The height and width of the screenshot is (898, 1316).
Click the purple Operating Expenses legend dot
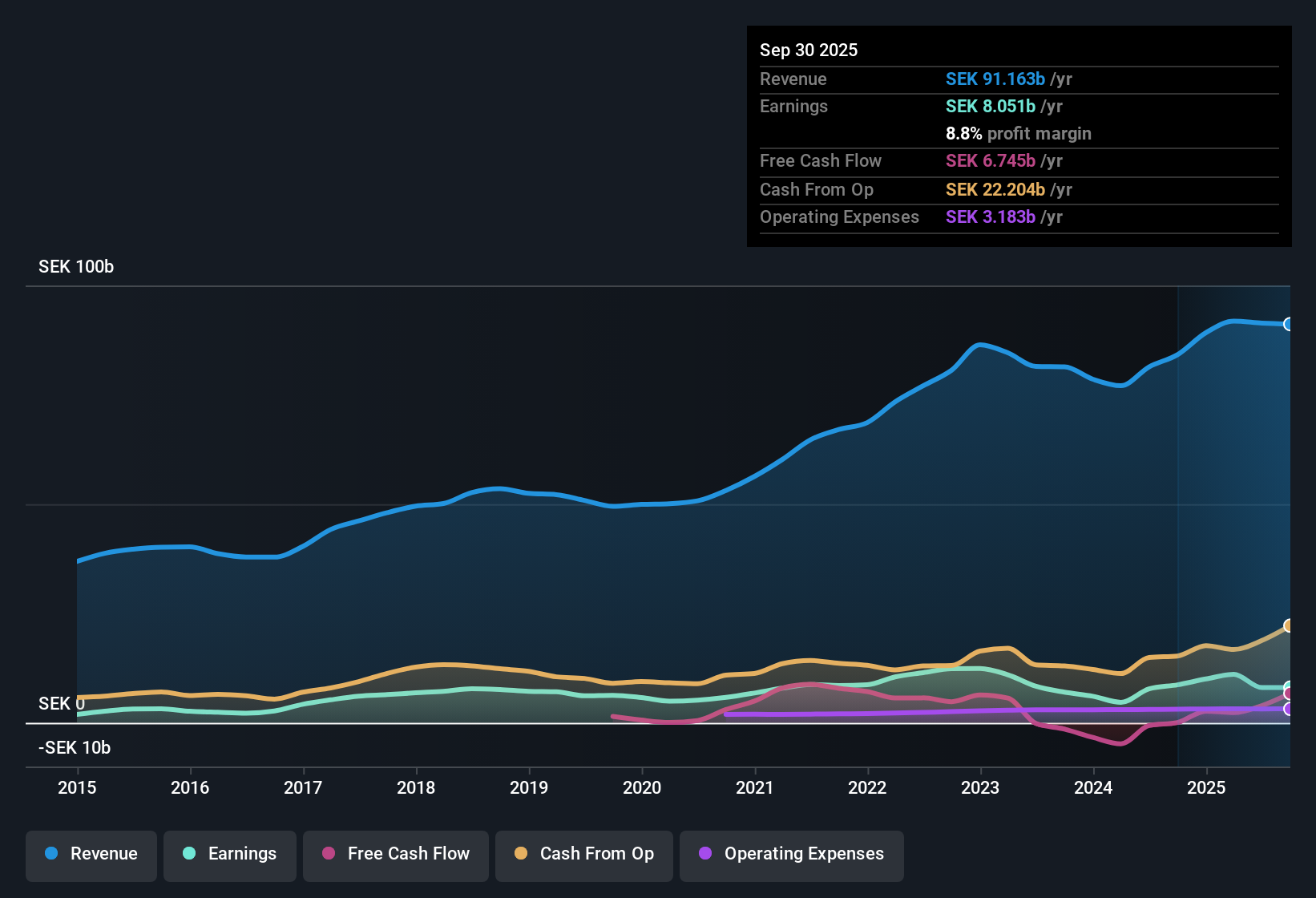pos(704,854)
